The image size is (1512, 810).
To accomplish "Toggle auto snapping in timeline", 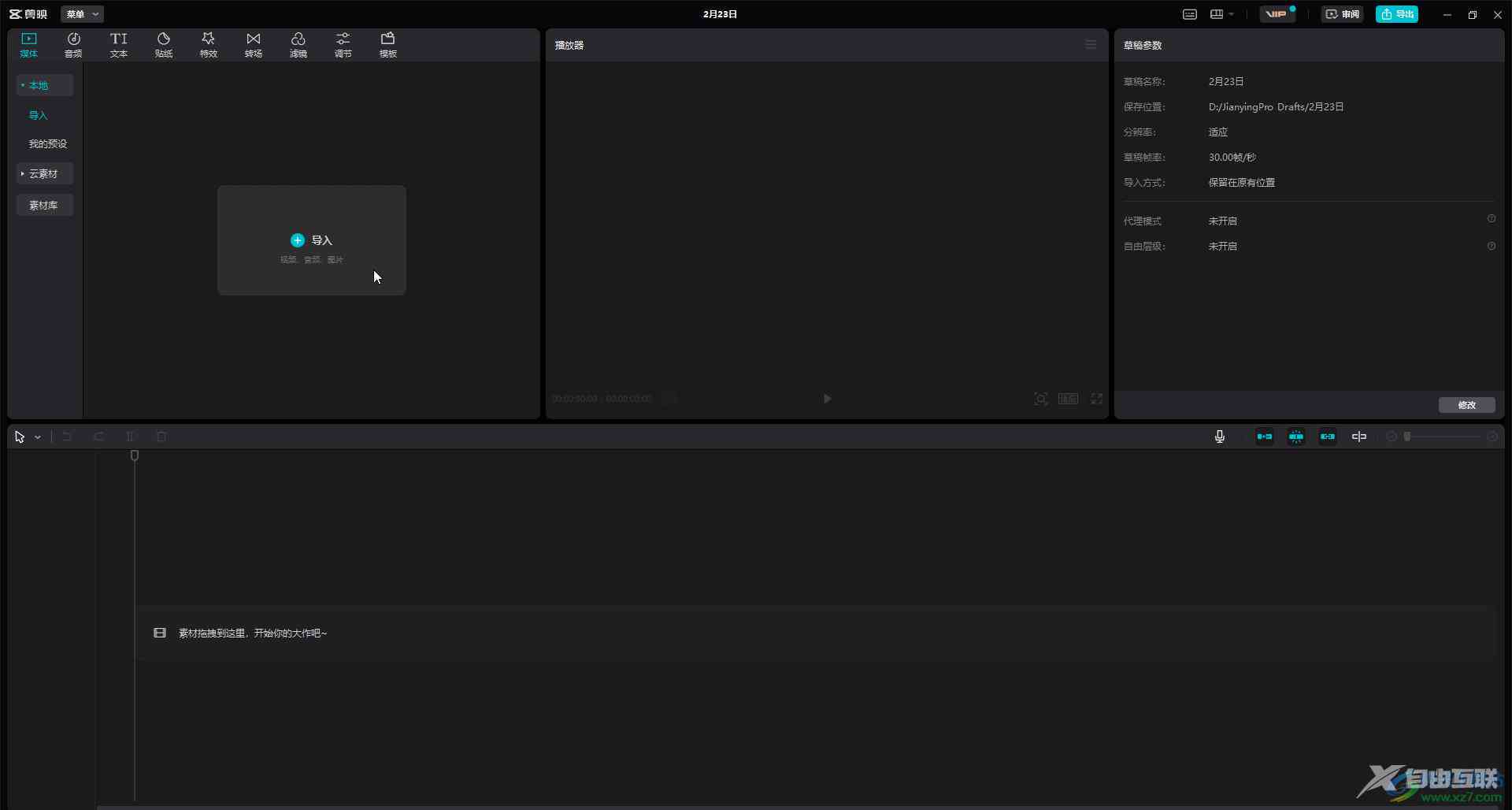I will [1296, 437].
